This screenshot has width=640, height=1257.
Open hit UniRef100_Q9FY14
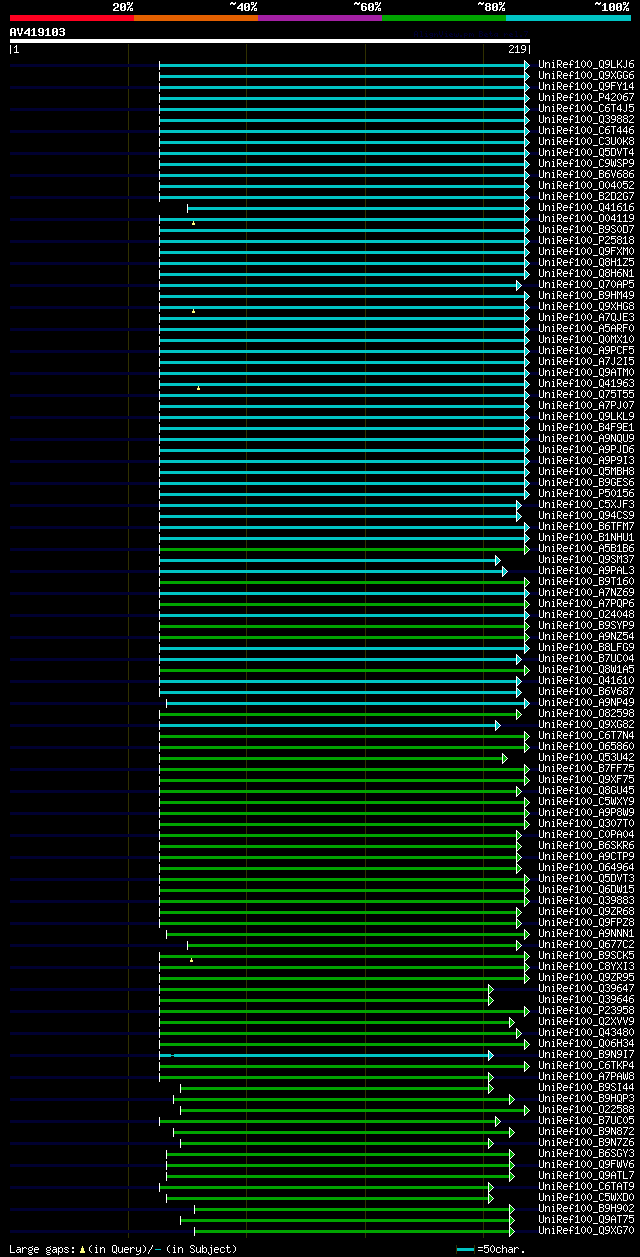coord(586,86)
